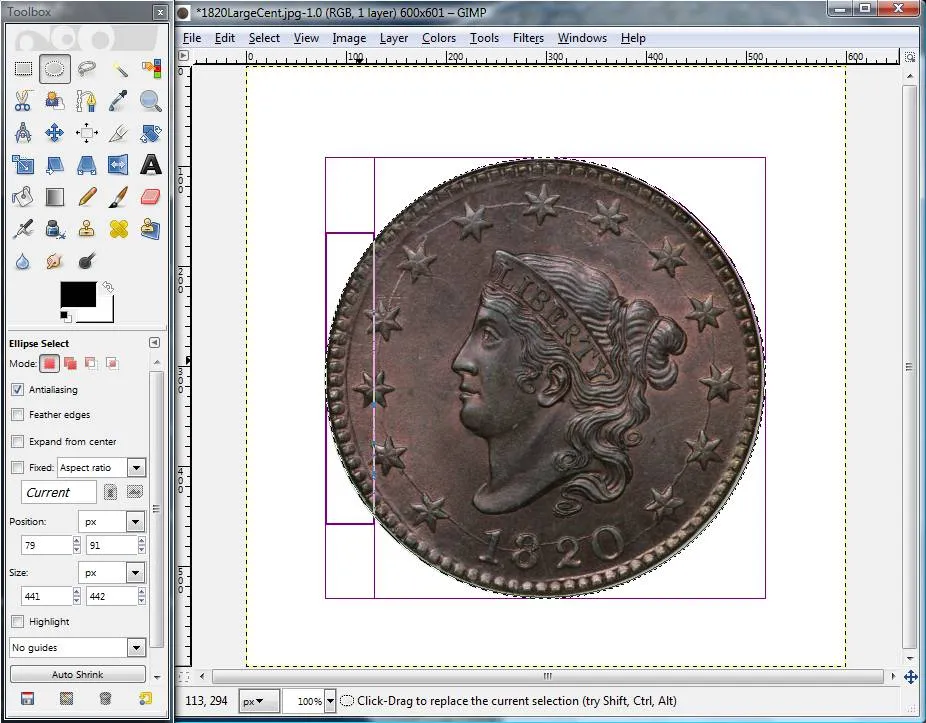The image size is (926, 723).
Task: Select the Text tool
Action: (x=151, y=165)
